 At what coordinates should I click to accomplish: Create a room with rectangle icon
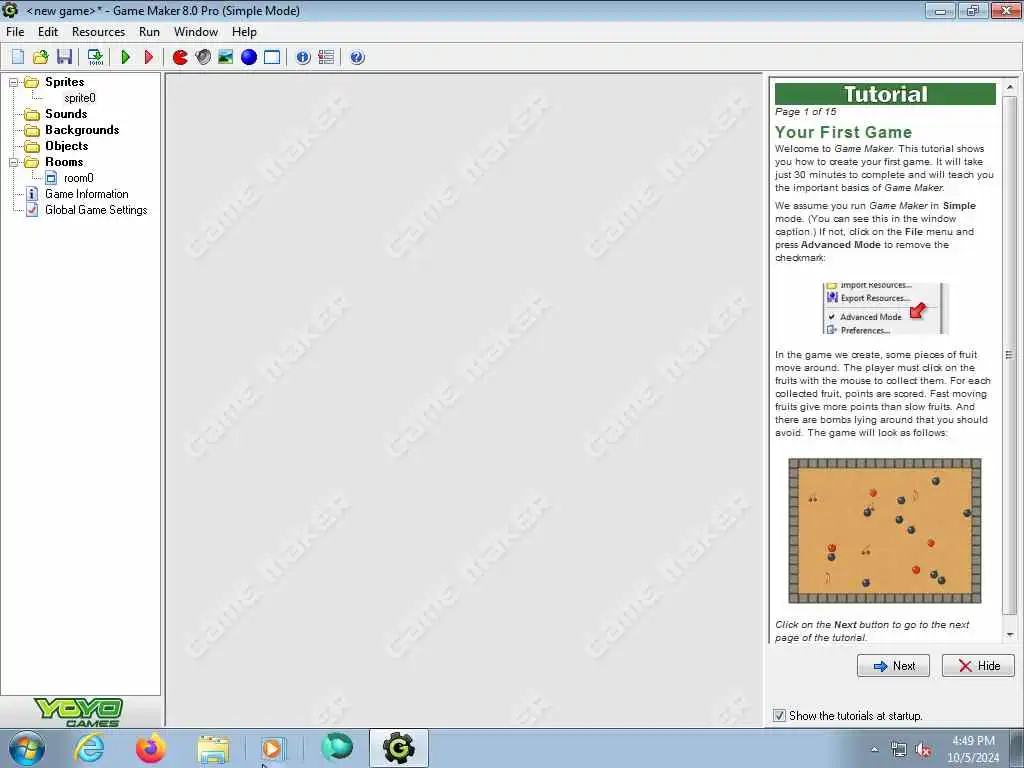[272, 57]
